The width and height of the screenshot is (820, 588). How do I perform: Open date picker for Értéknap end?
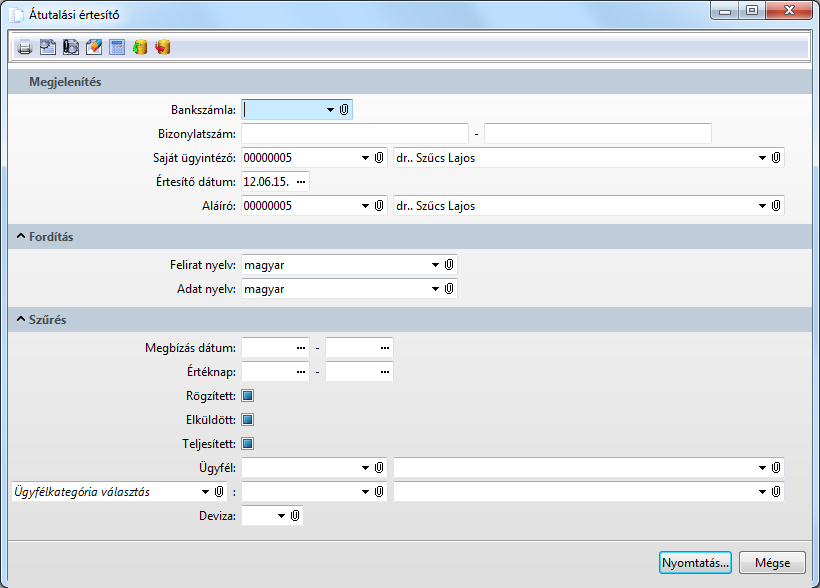coord(385,372)
